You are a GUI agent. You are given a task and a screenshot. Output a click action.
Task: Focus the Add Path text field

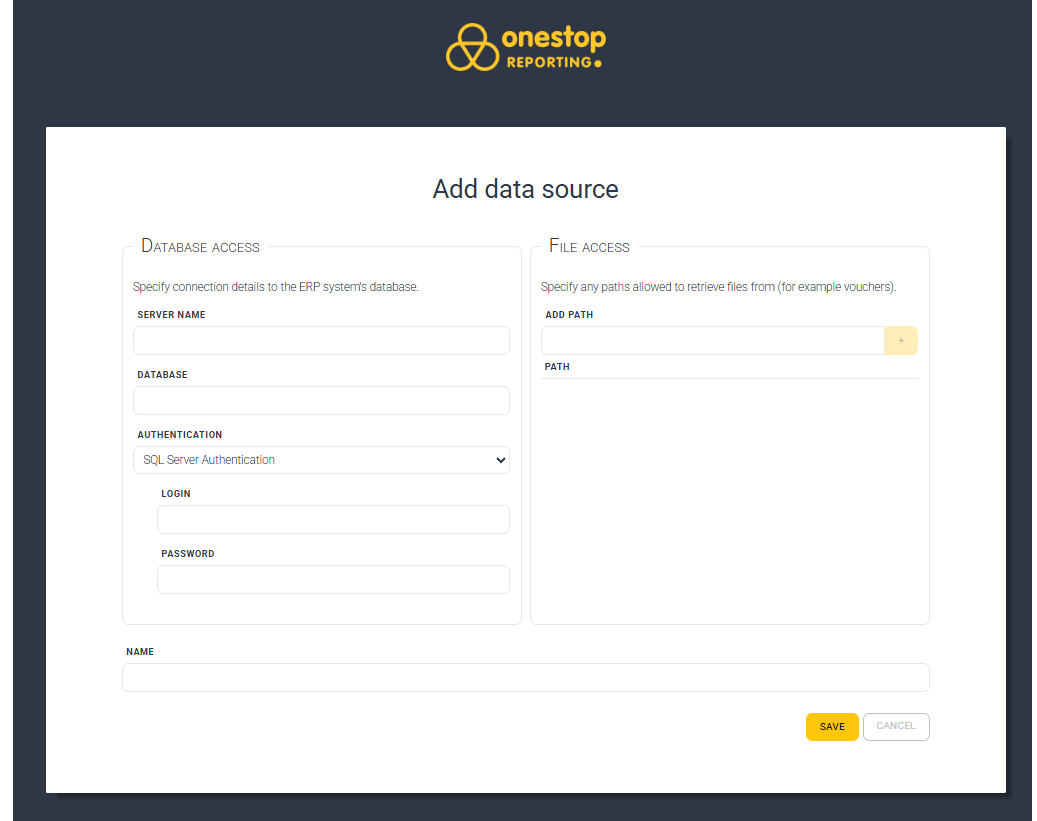[x=712, y=340]
